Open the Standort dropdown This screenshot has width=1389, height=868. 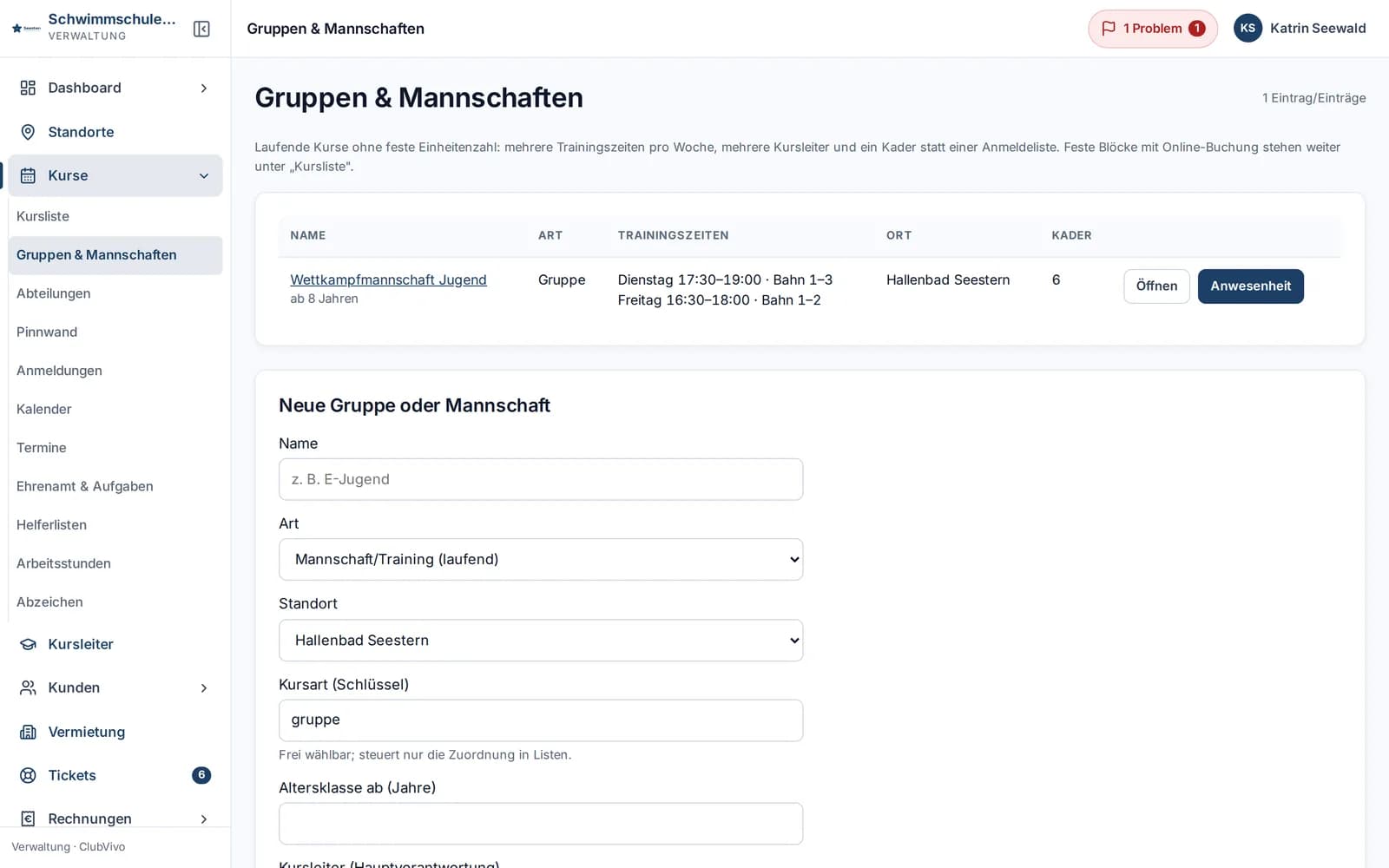point(541,640)
